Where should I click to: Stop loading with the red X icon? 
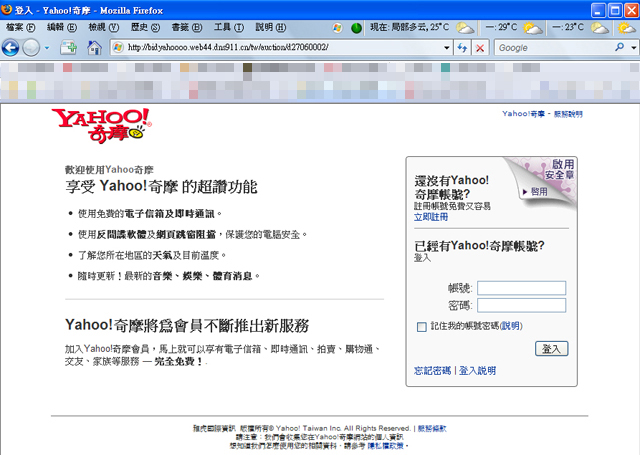coord(480,48)
